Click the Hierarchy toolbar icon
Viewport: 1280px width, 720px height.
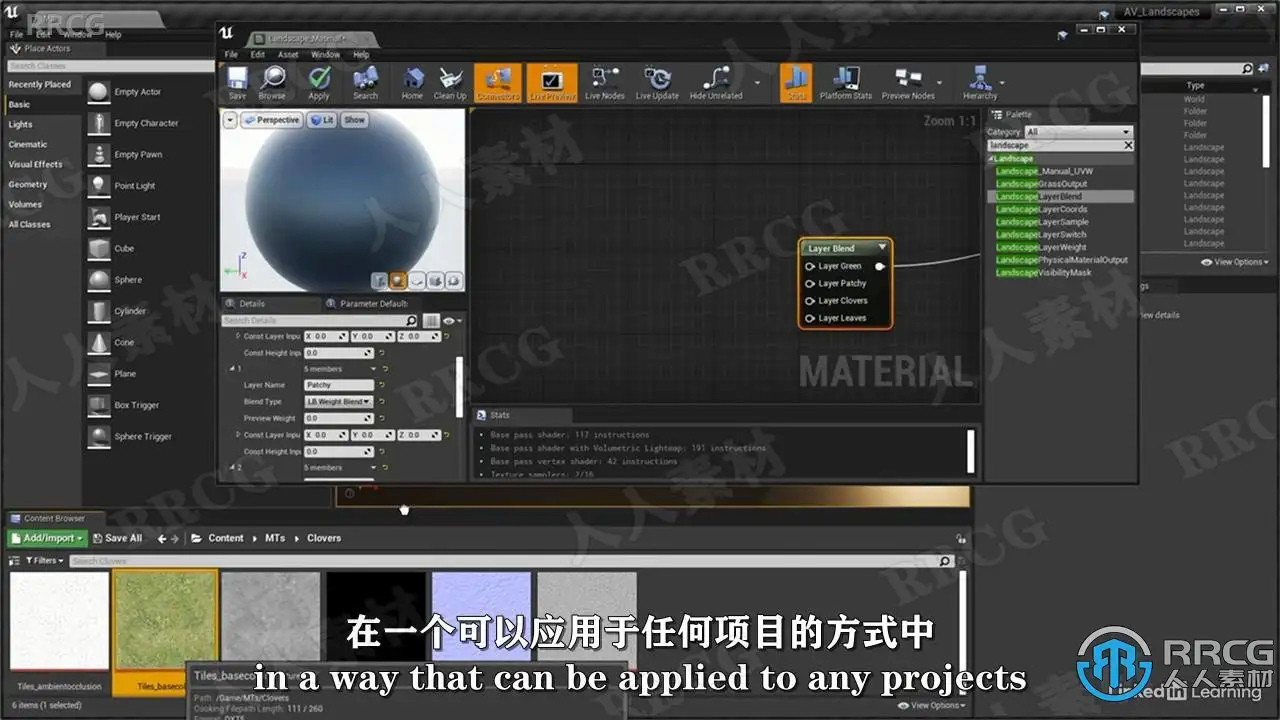click(980, 83)
